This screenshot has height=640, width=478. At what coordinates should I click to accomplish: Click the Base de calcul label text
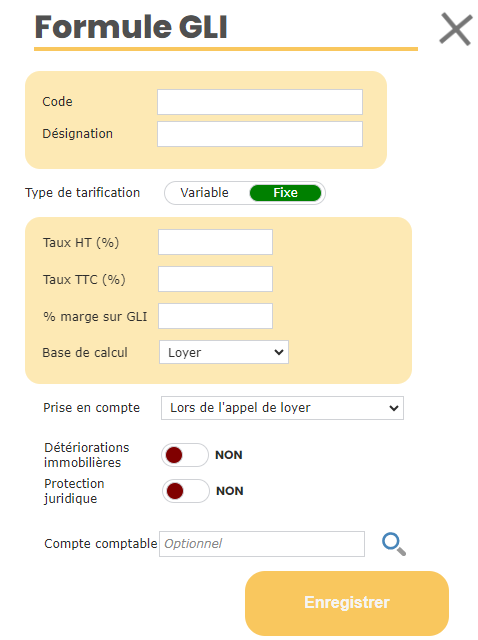coord(85,352)
